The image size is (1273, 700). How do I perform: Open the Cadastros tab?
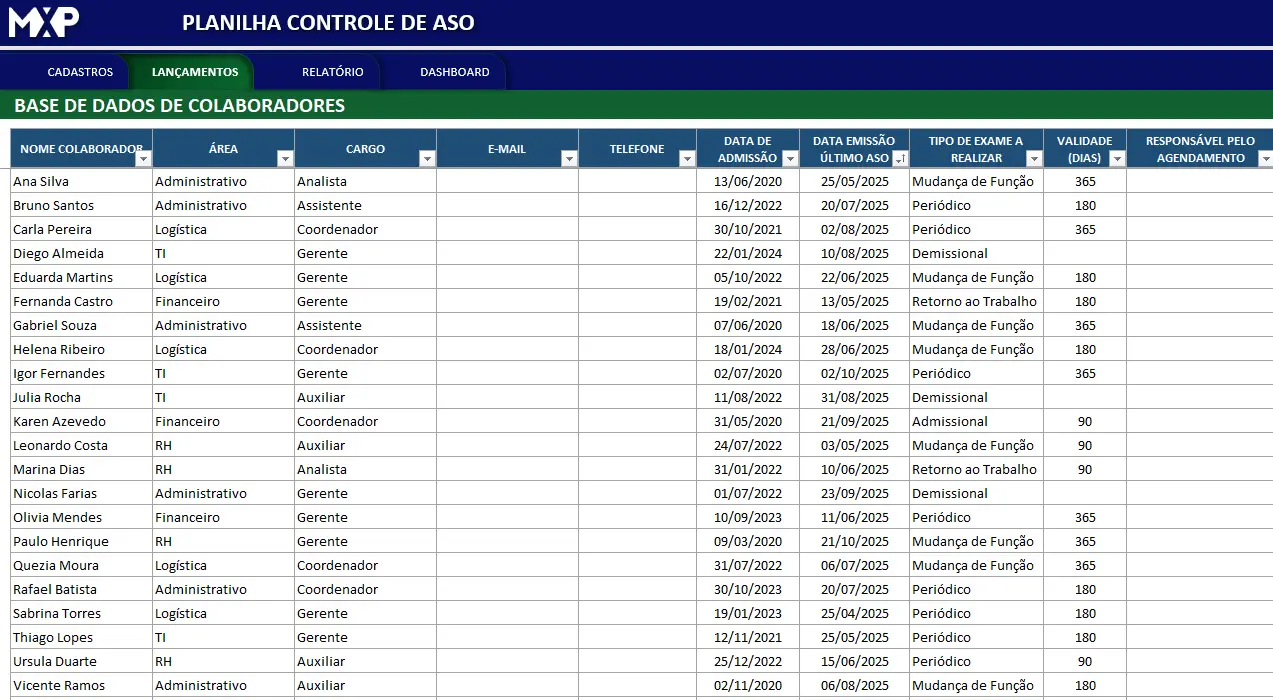[x=80, y=72]
